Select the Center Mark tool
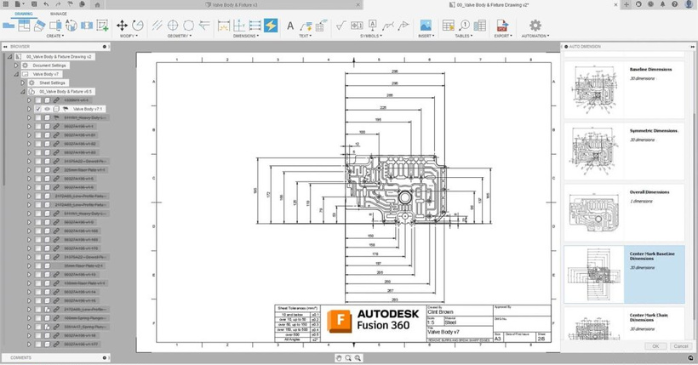Image resolution: width=698 pixels, height=365 pixels. tap(173, 25)
